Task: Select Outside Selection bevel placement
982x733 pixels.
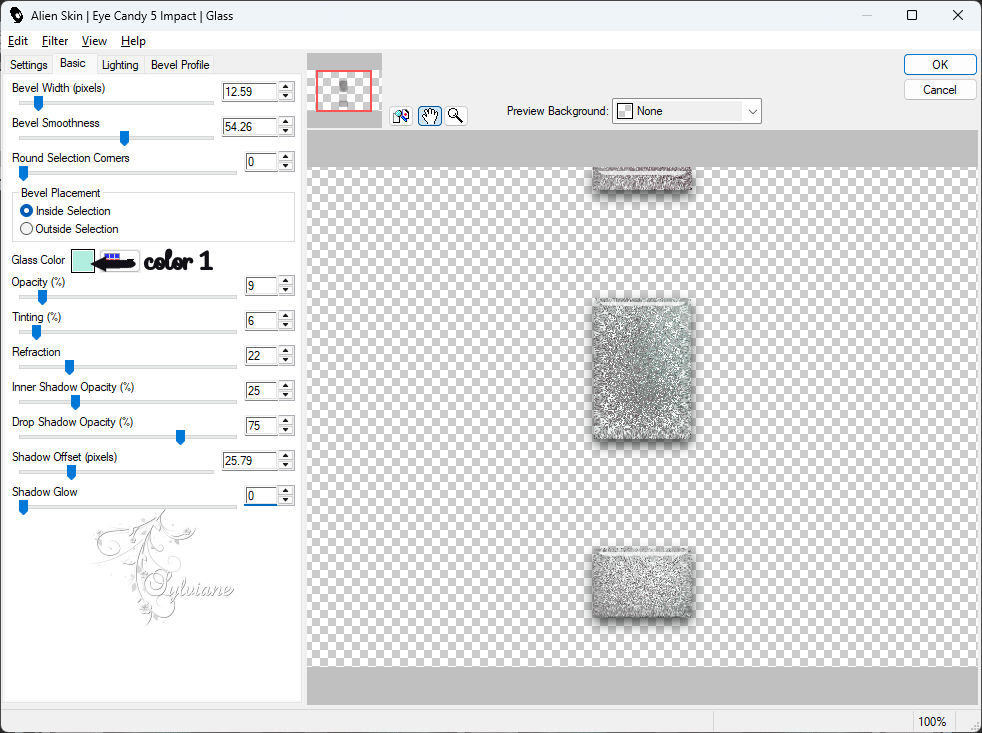Action: (26, 229)
